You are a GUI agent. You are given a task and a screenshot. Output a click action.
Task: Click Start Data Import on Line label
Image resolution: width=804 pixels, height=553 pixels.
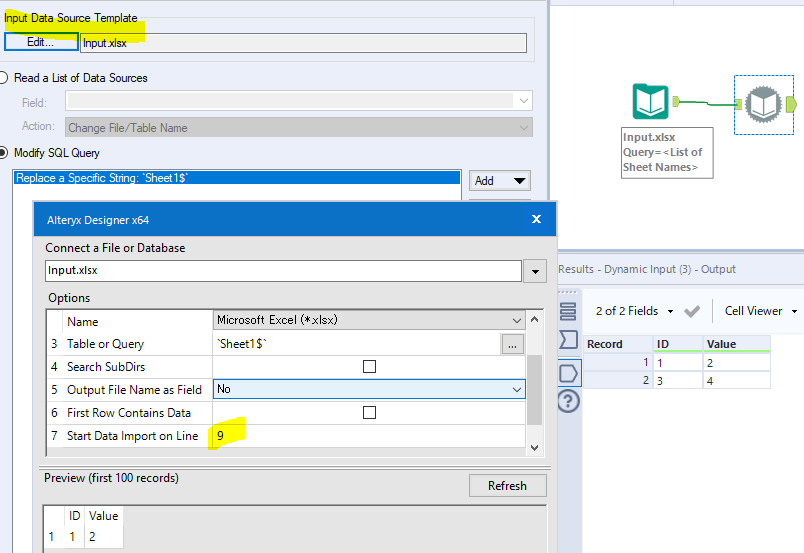pos(133,436)
